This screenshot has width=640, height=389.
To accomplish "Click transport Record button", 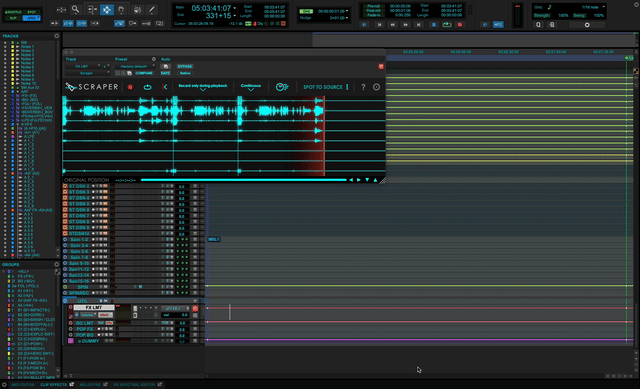I will pos(460,24).
